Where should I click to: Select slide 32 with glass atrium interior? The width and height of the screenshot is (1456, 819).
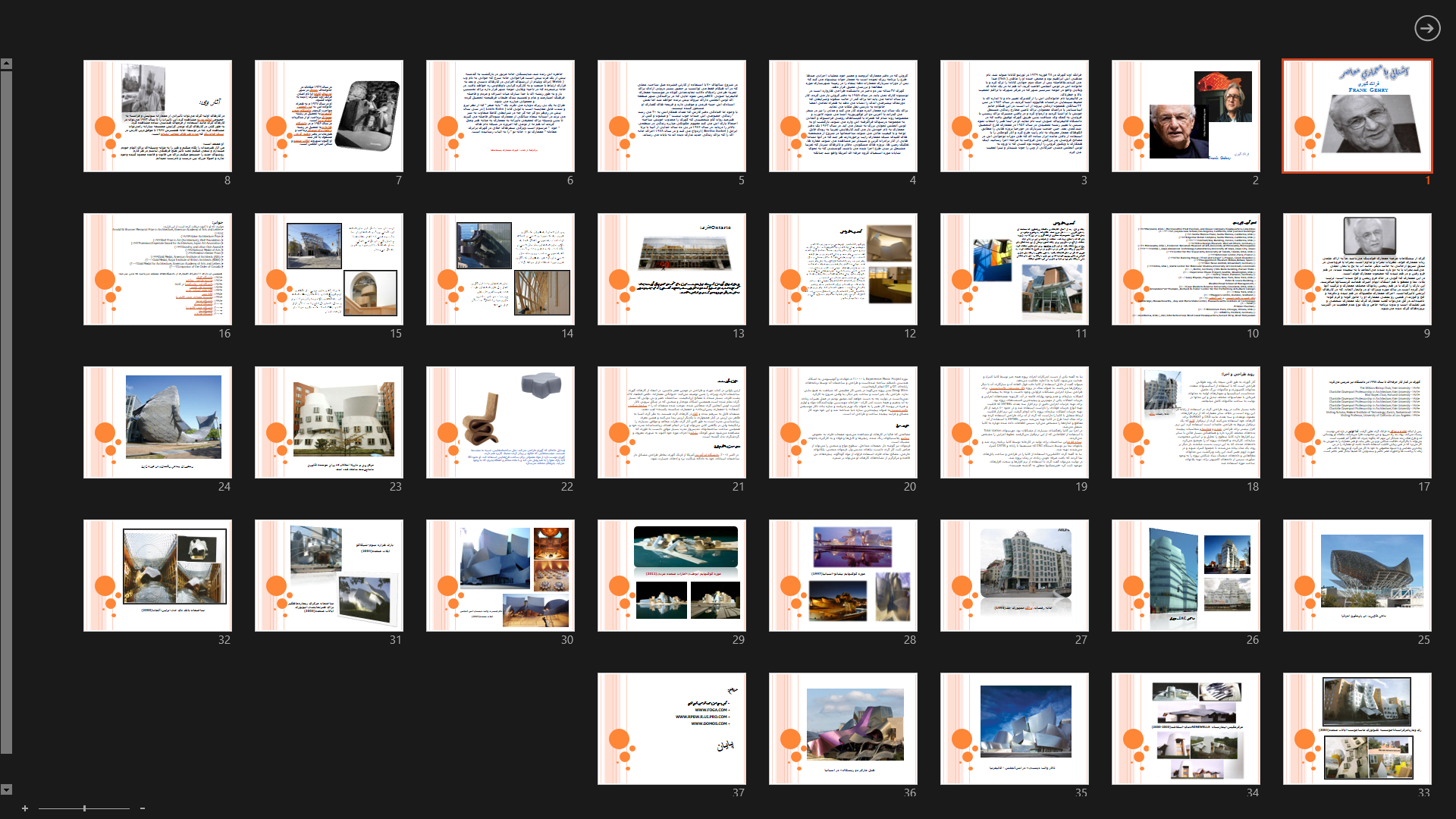157,576
